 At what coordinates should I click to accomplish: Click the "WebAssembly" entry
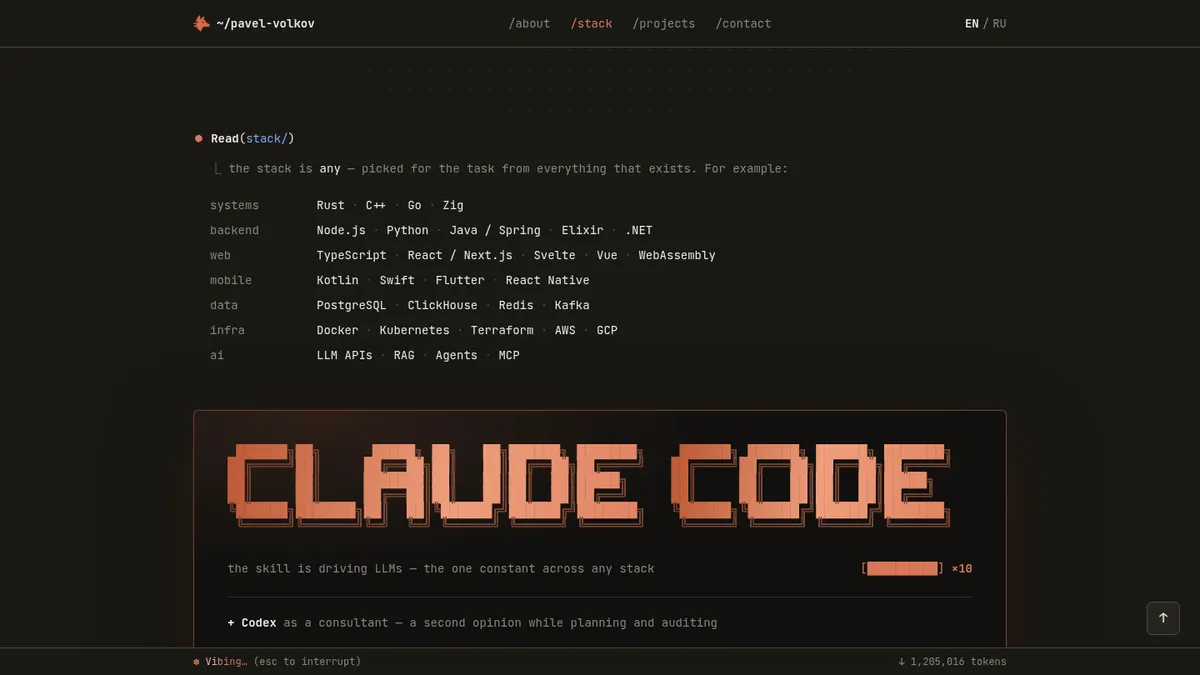[677, 255]
